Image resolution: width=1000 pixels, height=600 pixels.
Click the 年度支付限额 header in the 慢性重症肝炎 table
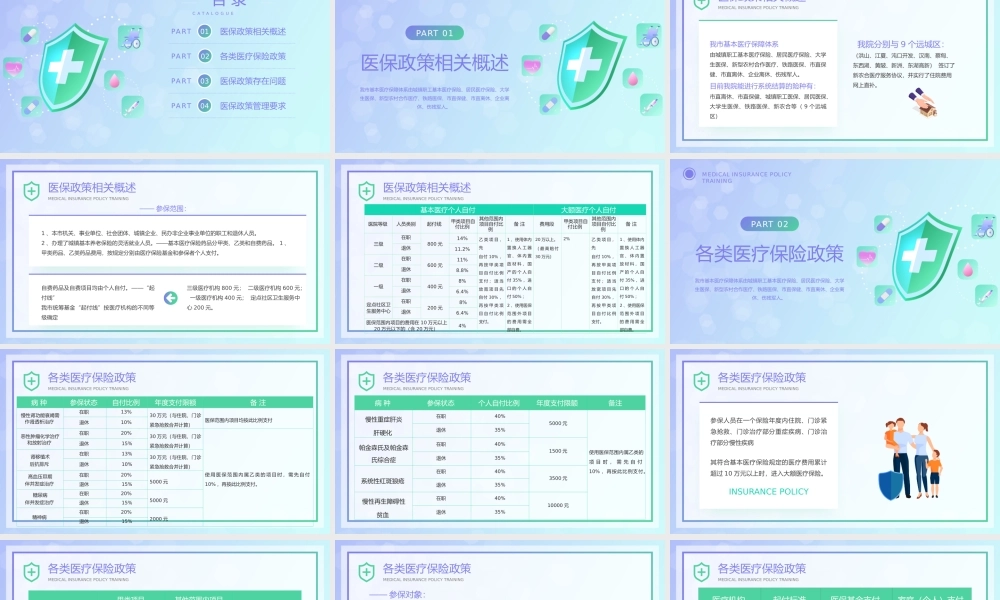(557, 403)
